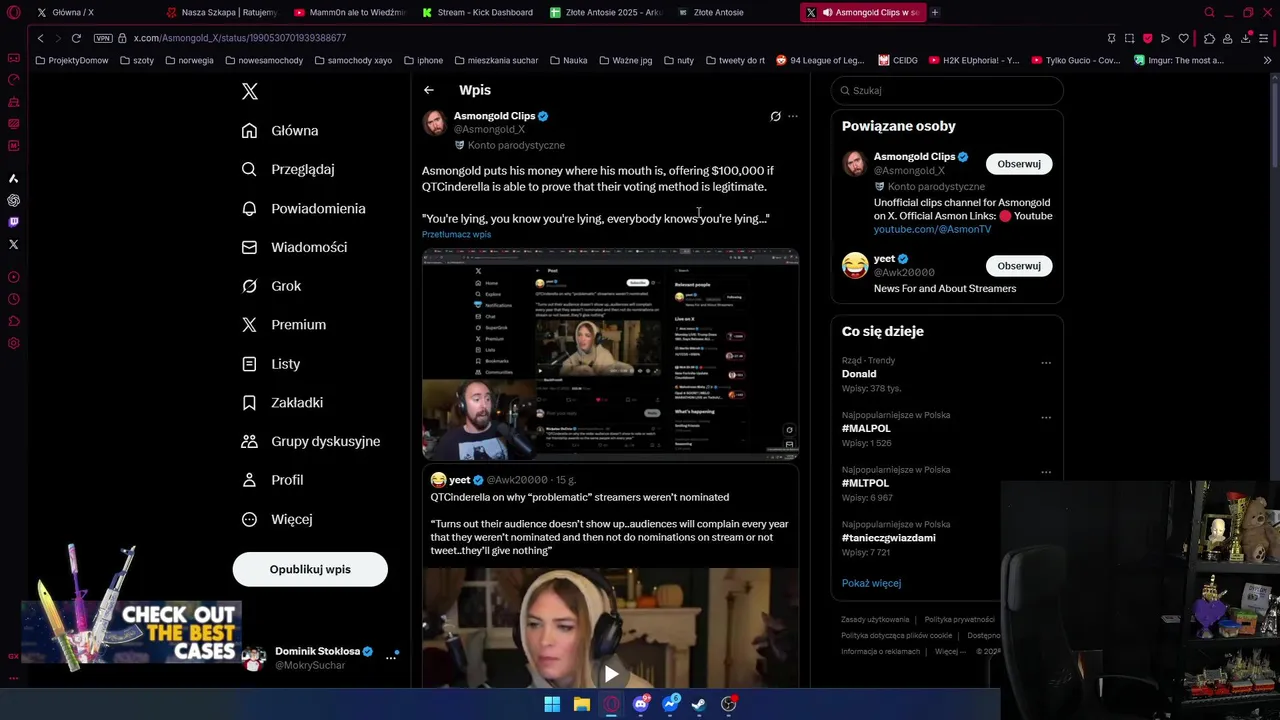Open Messenger from the taskbar
The height and width of the screenshot is (720, 1280).
(x=671, y=704)
